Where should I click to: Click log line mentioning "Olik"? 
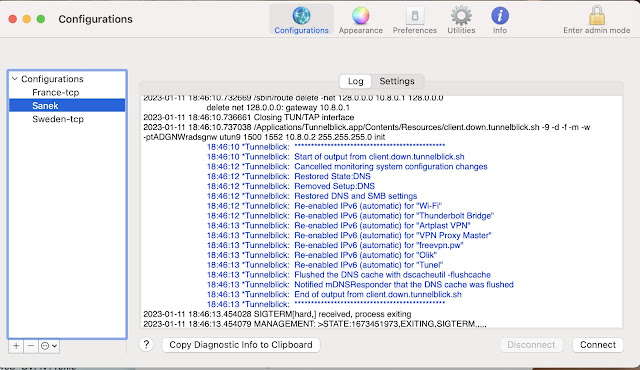[322, 255]
